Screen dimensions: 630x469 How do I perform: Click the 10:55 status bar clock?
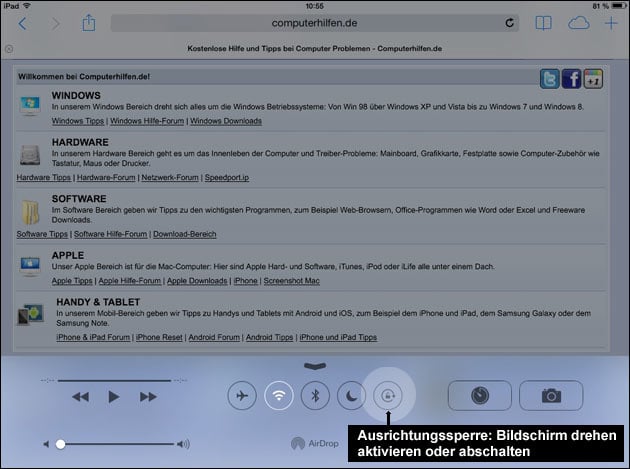[315, 6]
